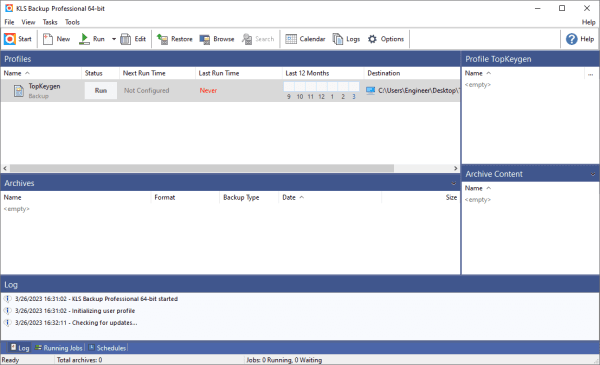Viewport: 600px width, 365px height.
Task: Collapse the Archives panel chevron
Action: pyautogui.click(x=453, y=183)
